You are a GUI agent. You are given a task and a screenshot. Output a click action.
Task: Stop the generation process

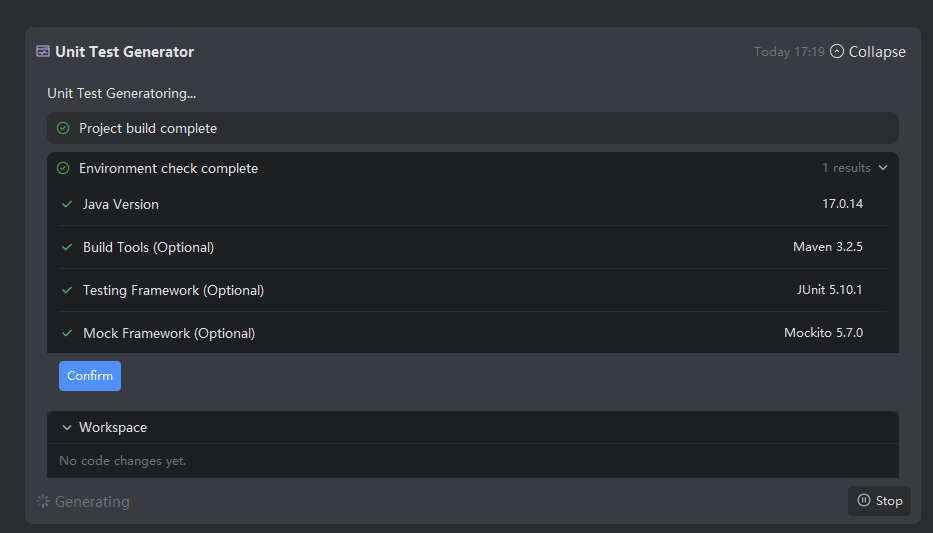coord(879,501)
